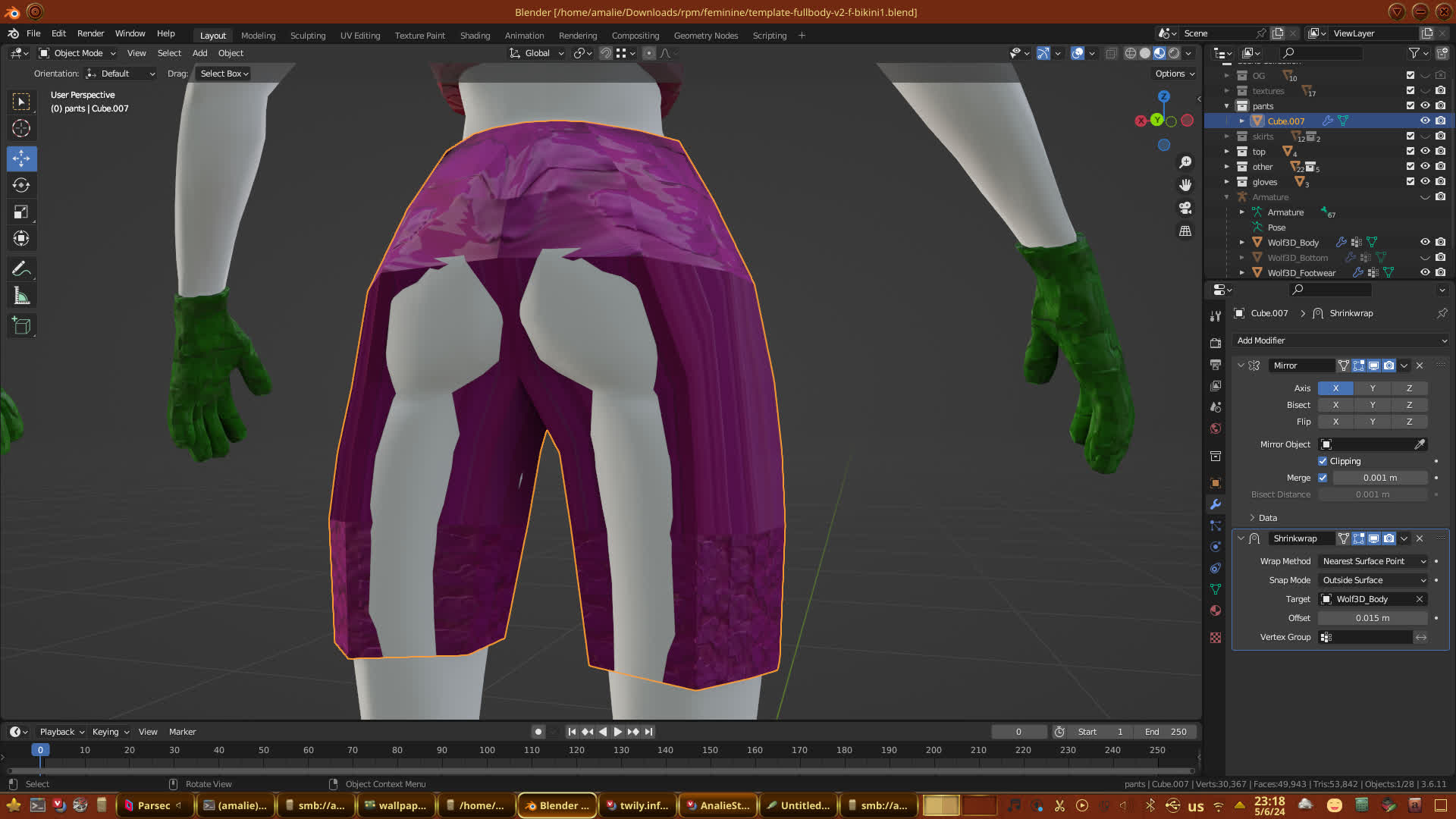This screenshot has height=819, width=1456.
Task: Open the Snap Mode dropdown
Action: 1373,580
